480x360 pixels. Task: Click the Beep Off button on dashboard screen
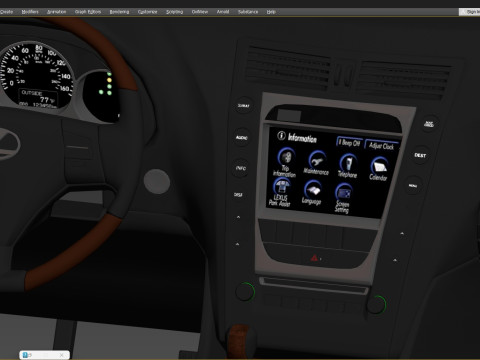point(349,142)
